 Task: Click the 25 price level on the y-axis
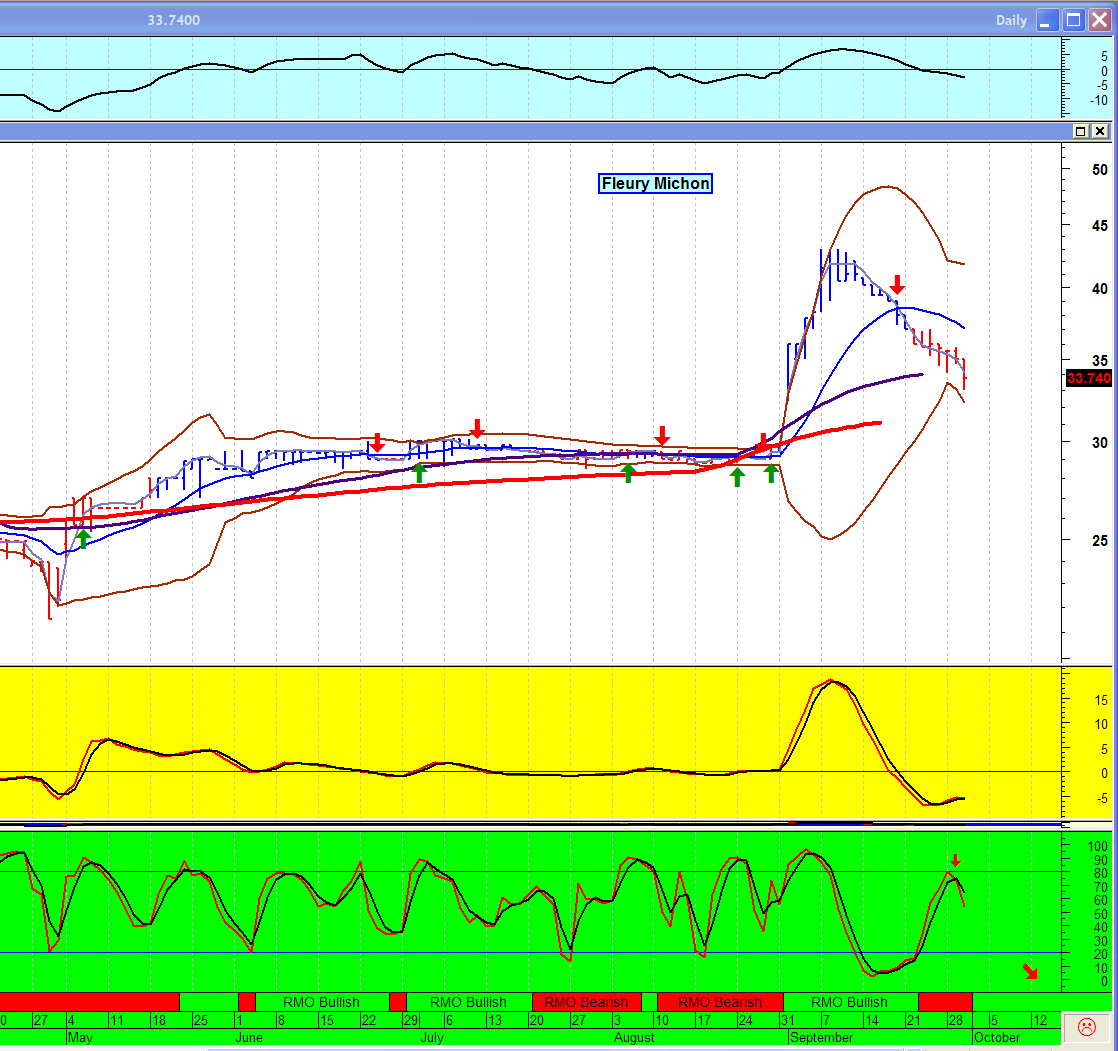[1099, 540]
